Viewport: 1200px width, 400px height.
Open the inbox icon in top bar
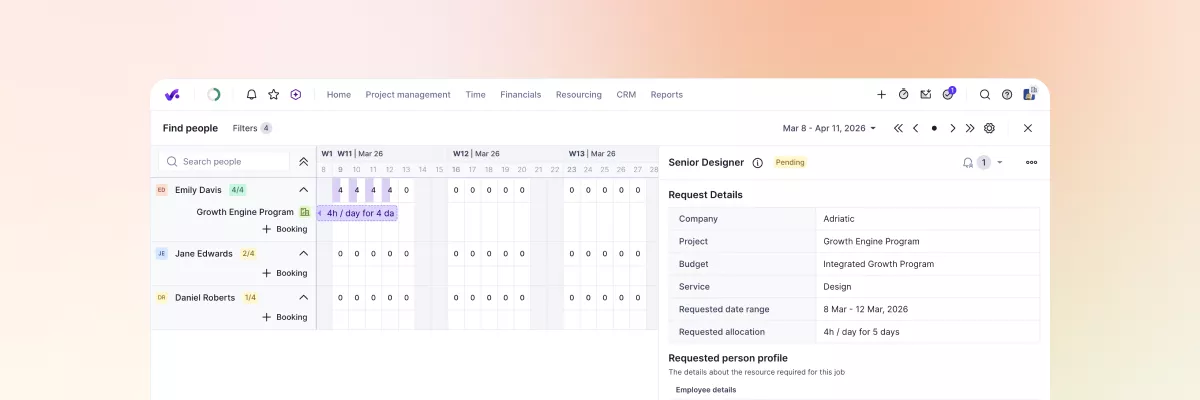click(x=926, y=95)
